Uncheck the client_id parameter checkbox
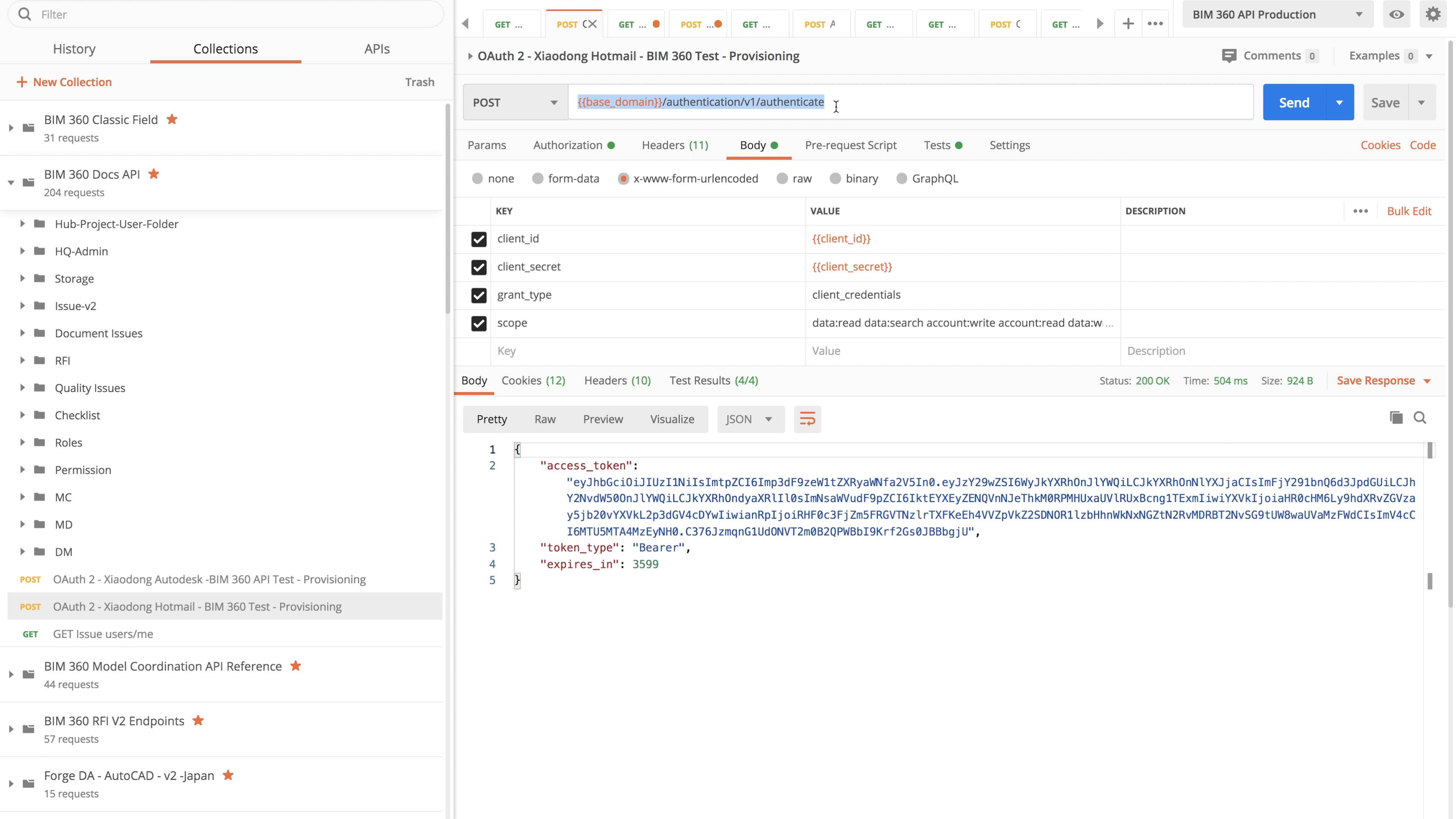1456x819 pixels. [x=479, y=239]
